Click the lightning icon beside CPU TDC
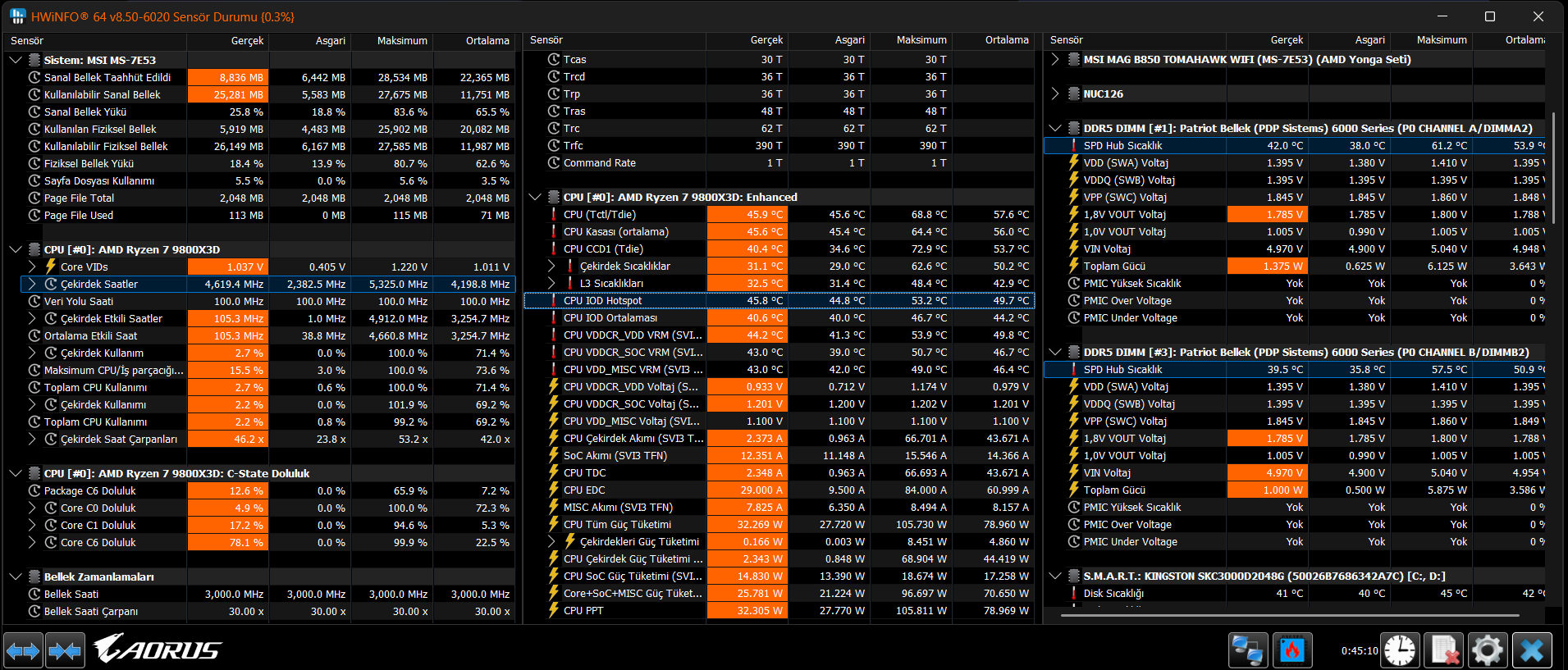 coord(554,473)
